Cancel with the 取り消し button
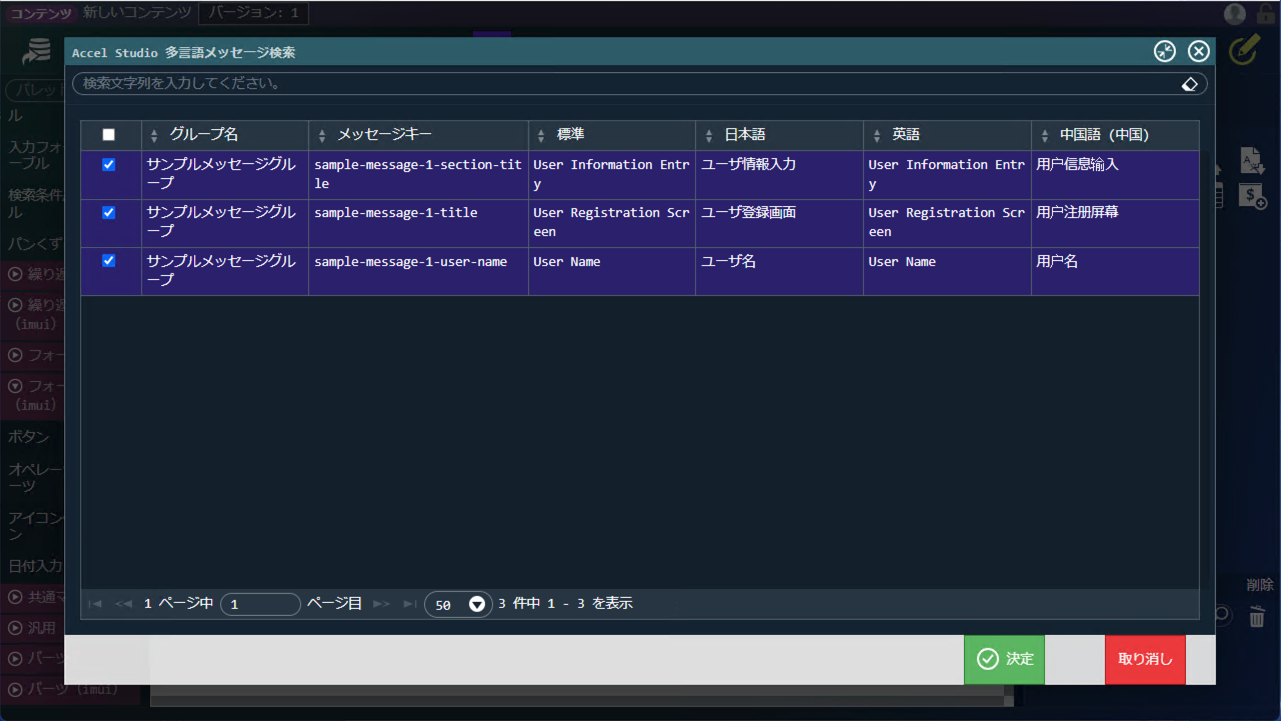 pyautogui.click(x=1145, y=659)
